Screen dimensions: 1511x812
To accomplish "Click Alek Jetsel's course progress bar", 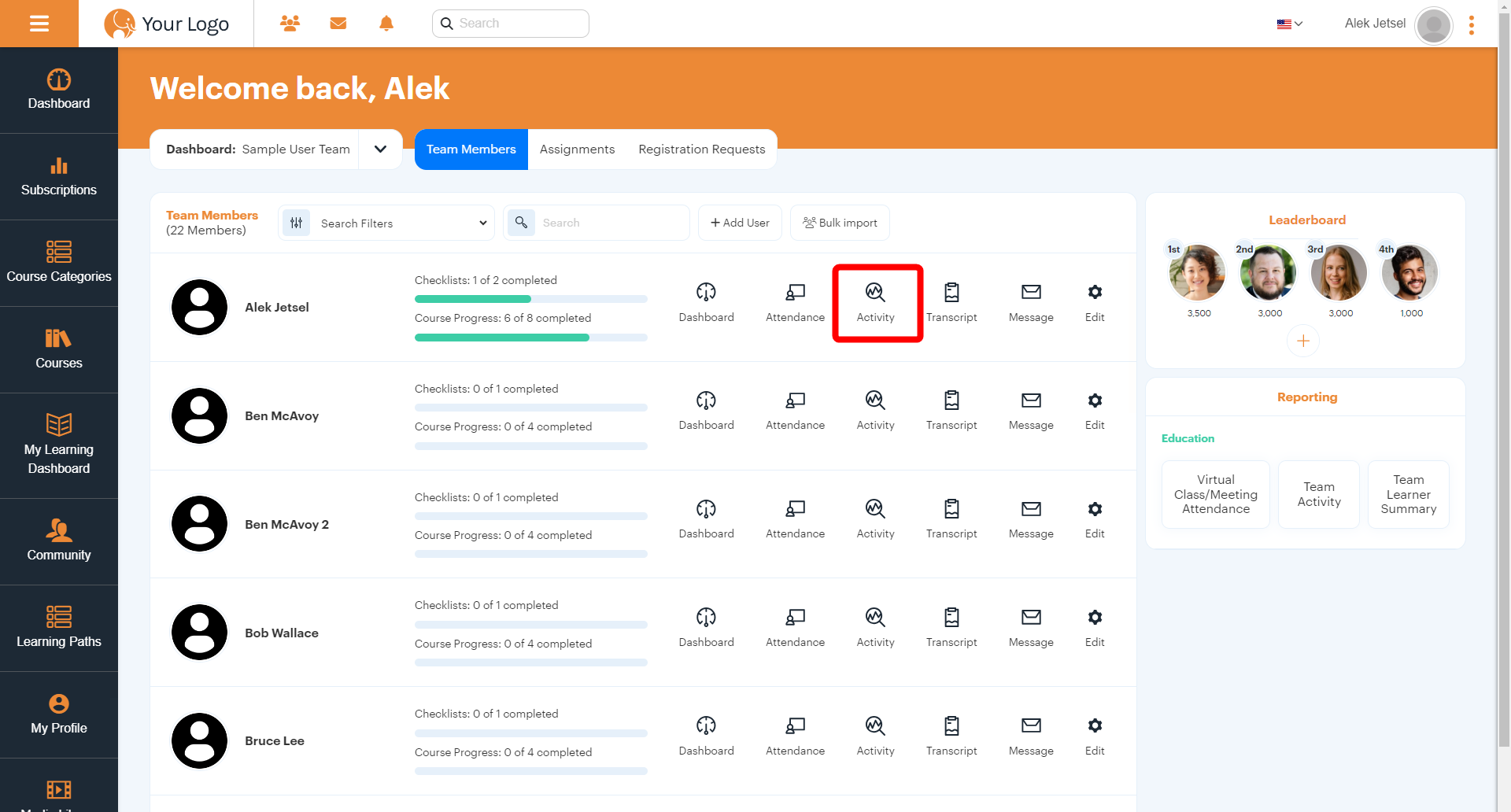I will pyautogui.click(x=531, y=338).
